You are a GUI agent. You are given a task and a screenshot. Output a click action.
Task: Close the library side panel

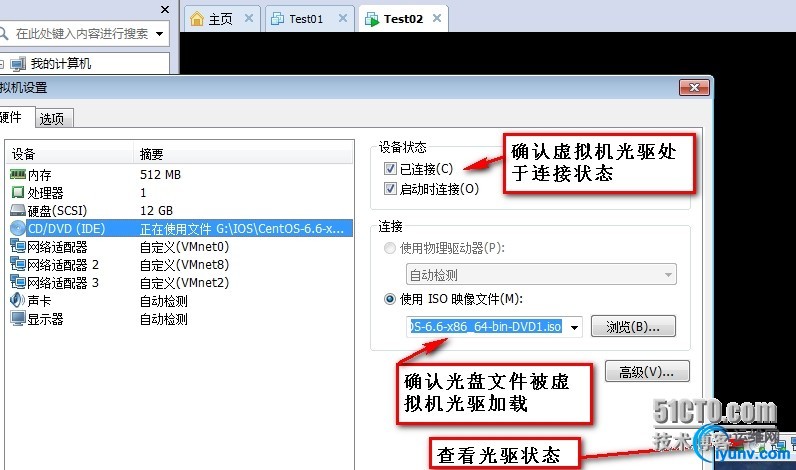click(164, 10)
